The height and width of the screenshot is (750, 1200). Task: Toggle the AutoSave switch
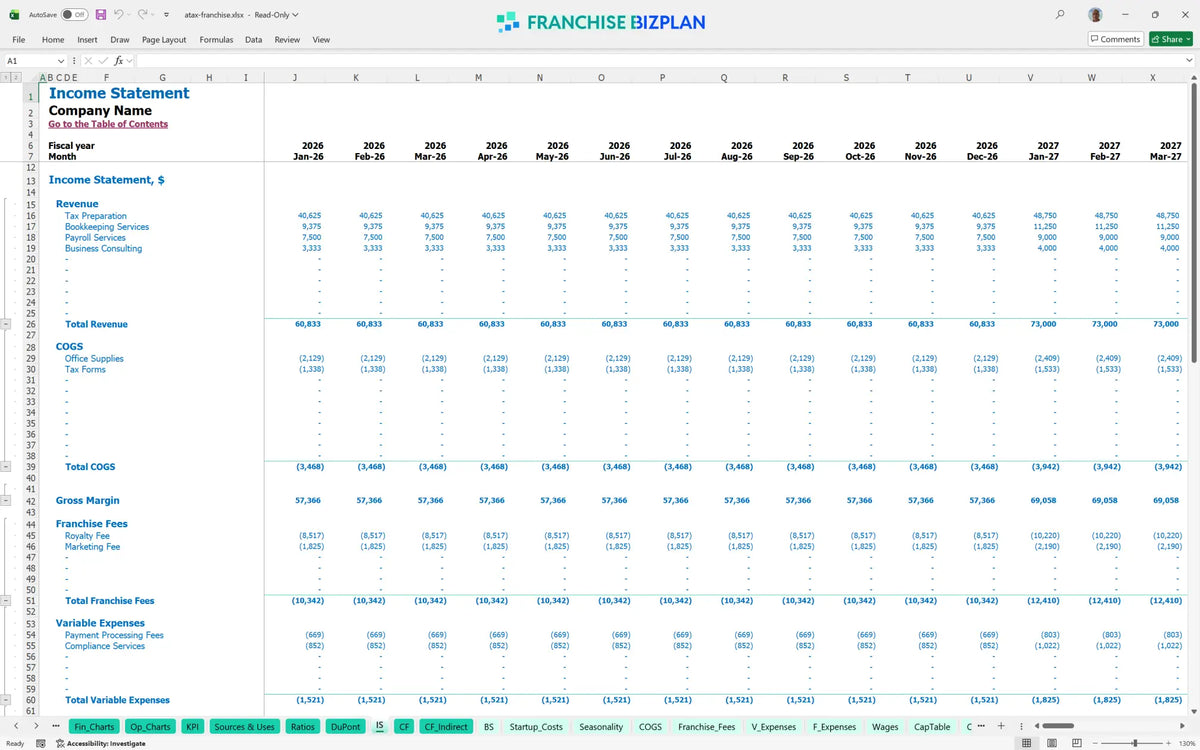[74, 15]
